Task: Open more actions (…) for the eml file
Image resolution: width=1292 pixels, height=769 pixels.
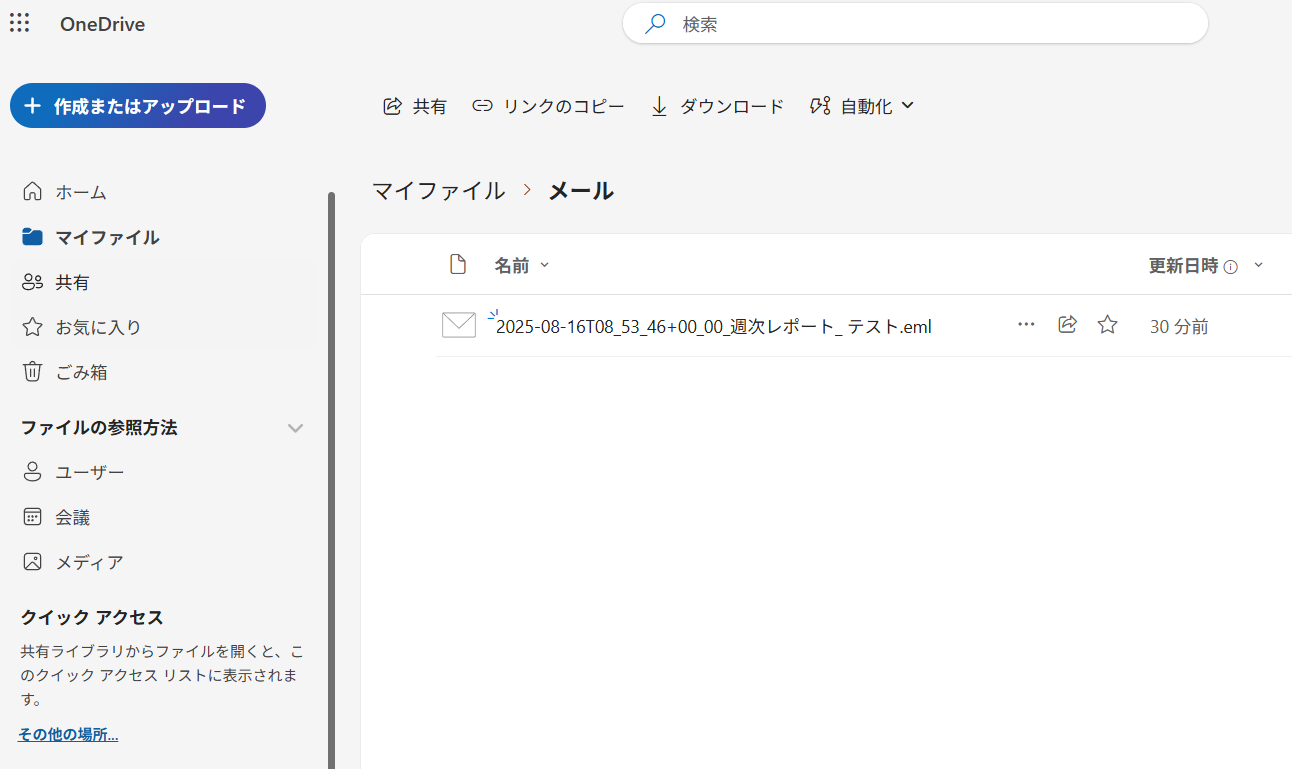Action: (x=1026, y=325)
